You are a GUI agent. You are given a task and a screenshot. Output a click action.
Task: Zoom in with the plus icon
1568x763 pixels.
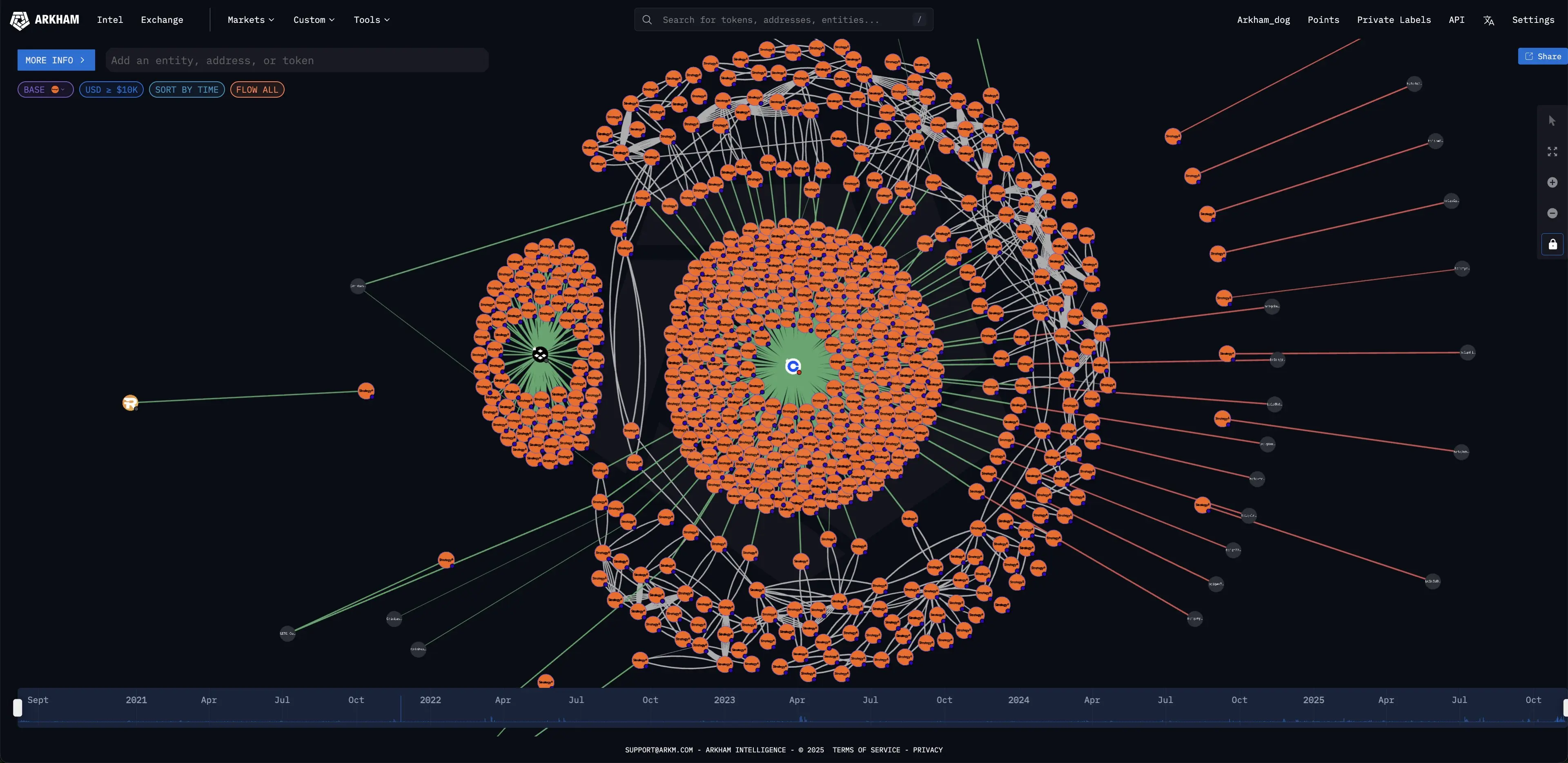(x=1552, y=183)
